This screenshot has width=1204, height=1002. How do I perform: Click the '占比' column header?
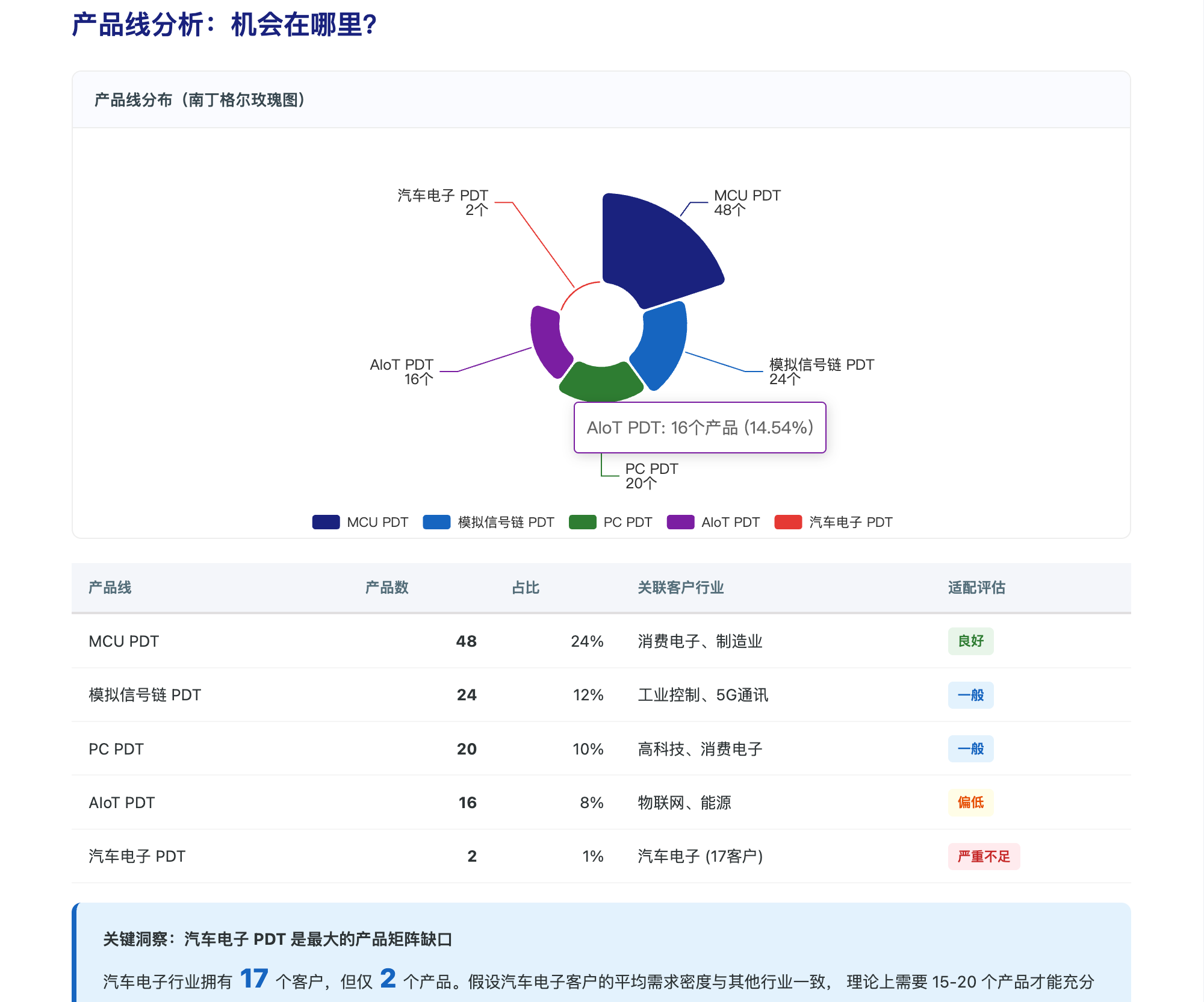526,588
